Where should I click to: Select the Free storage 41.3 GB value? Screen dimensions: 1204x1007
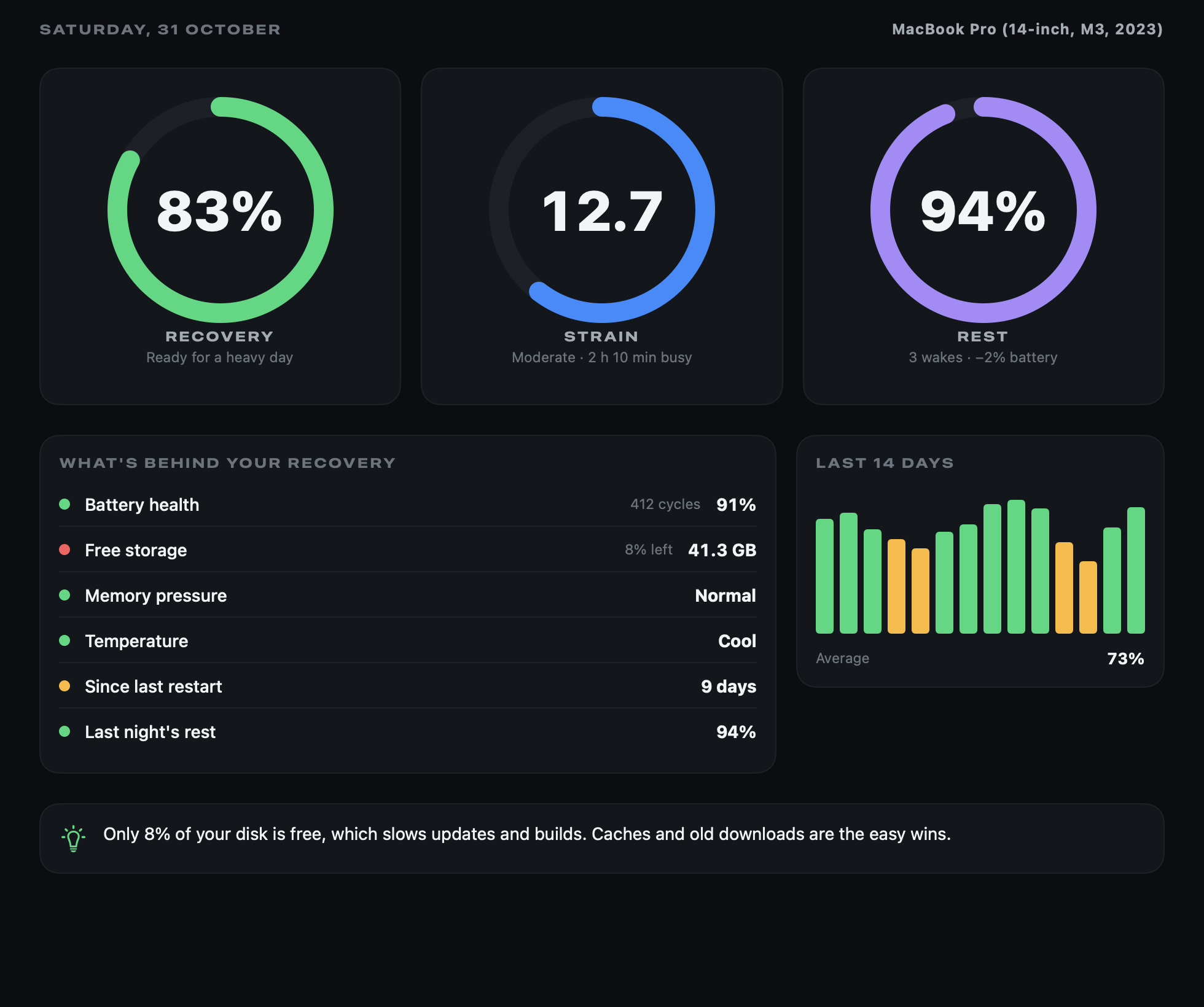722,550
